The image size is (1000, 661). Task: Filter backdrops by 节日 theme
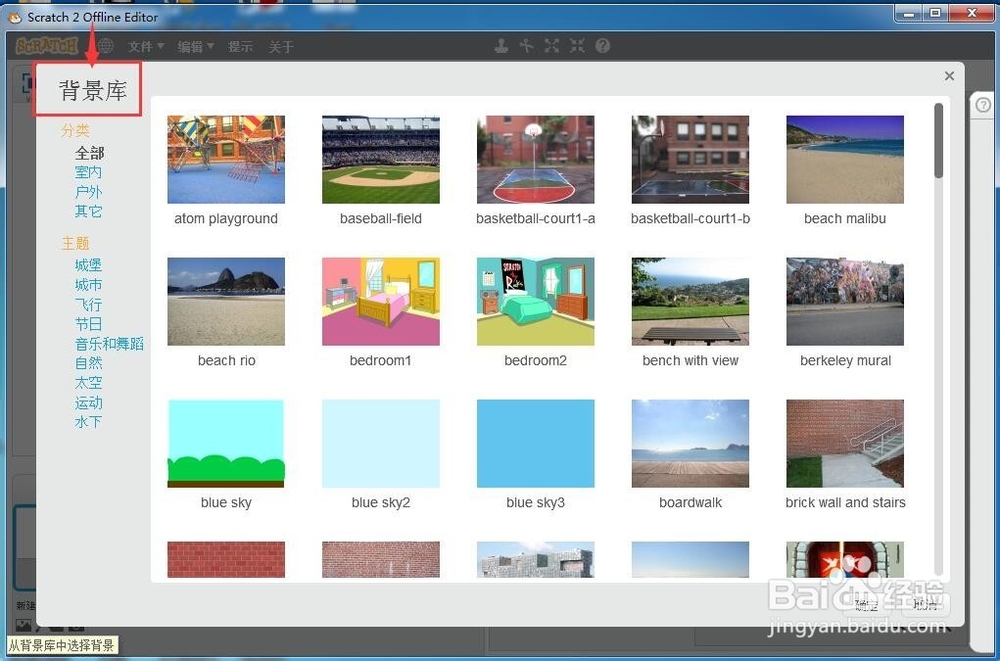click(88, 324)
